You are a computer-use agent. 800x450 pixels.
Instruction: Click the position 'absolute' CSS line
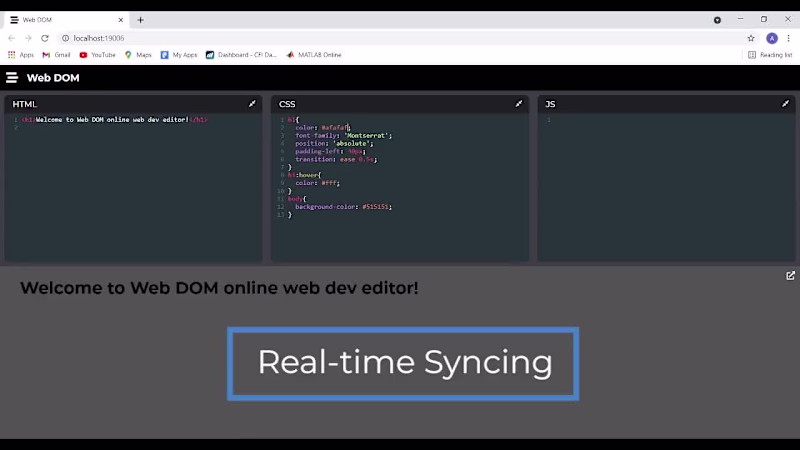tap(334, 143)
